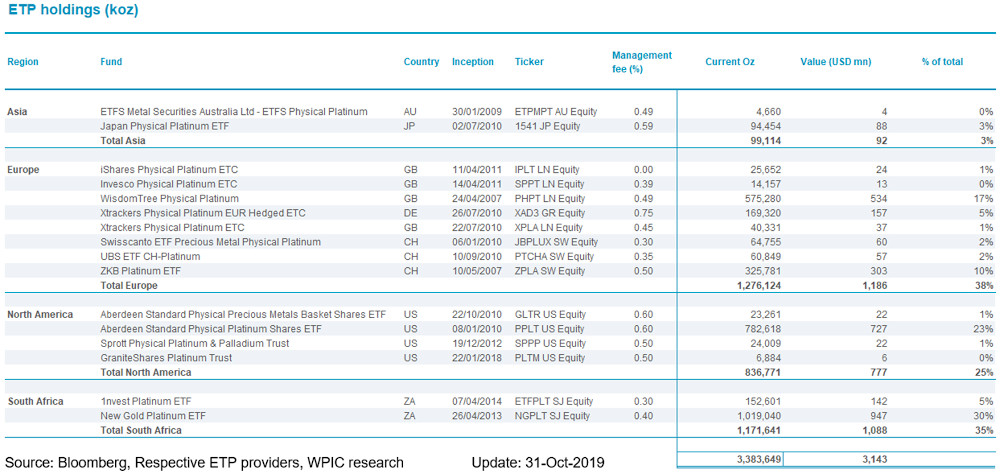
Task: Select the 'Europe' region label
Action: [x=23, y=170]
